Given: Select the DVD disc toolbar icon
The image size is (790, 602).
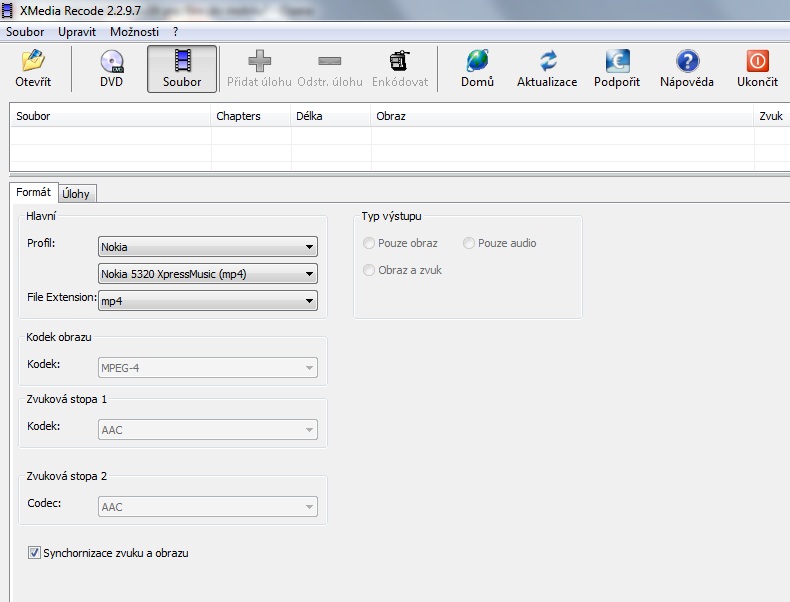Looking at the screenshot, I should click(x=111, y=69).
